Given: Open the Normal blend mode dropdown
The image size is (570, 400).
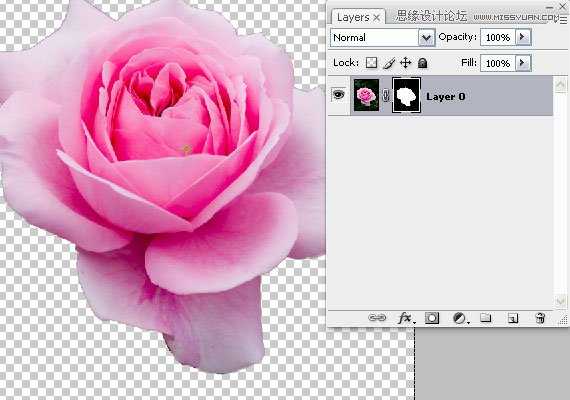Looking at the screenshot, I should click(x=382, y=37).
